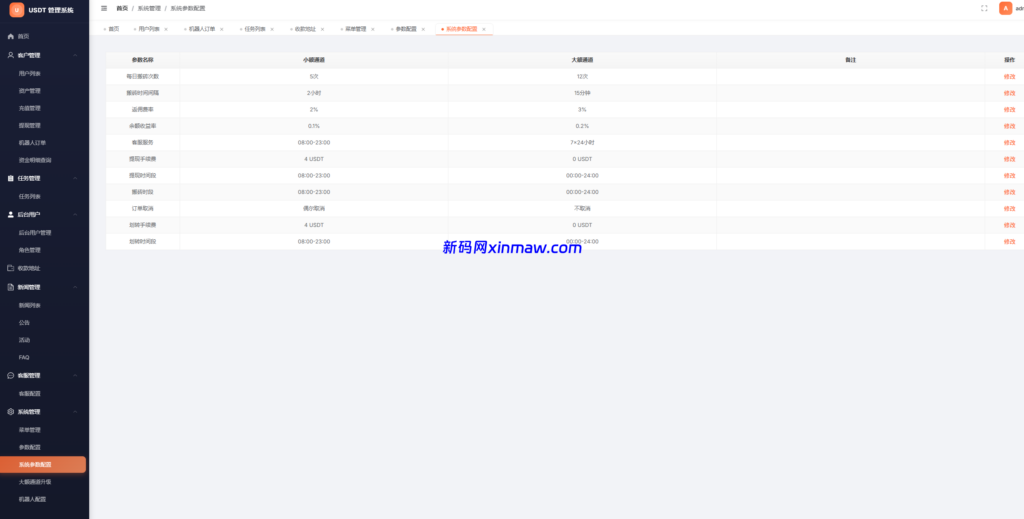Open the orange admin avatar menu
This screenshot has width=1024, height=519.
click(1006, 8)
